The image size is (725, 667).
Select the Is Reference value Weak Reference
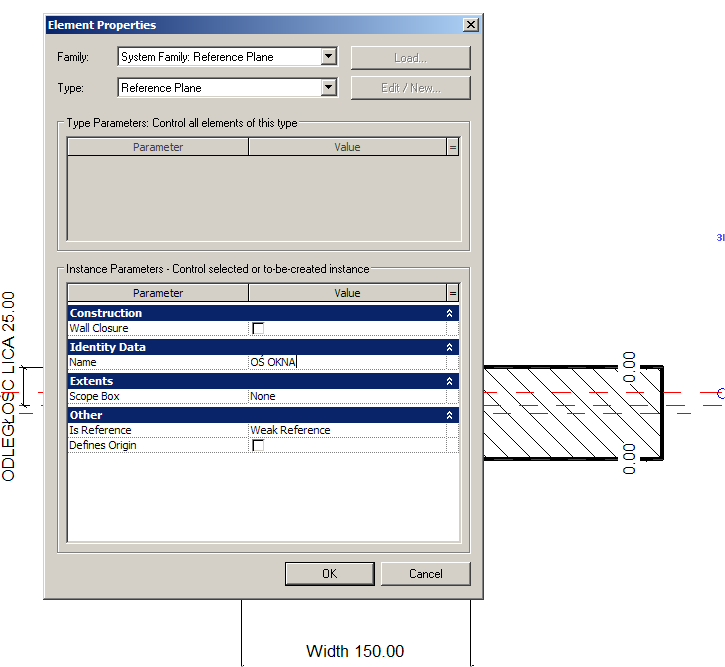346,430
